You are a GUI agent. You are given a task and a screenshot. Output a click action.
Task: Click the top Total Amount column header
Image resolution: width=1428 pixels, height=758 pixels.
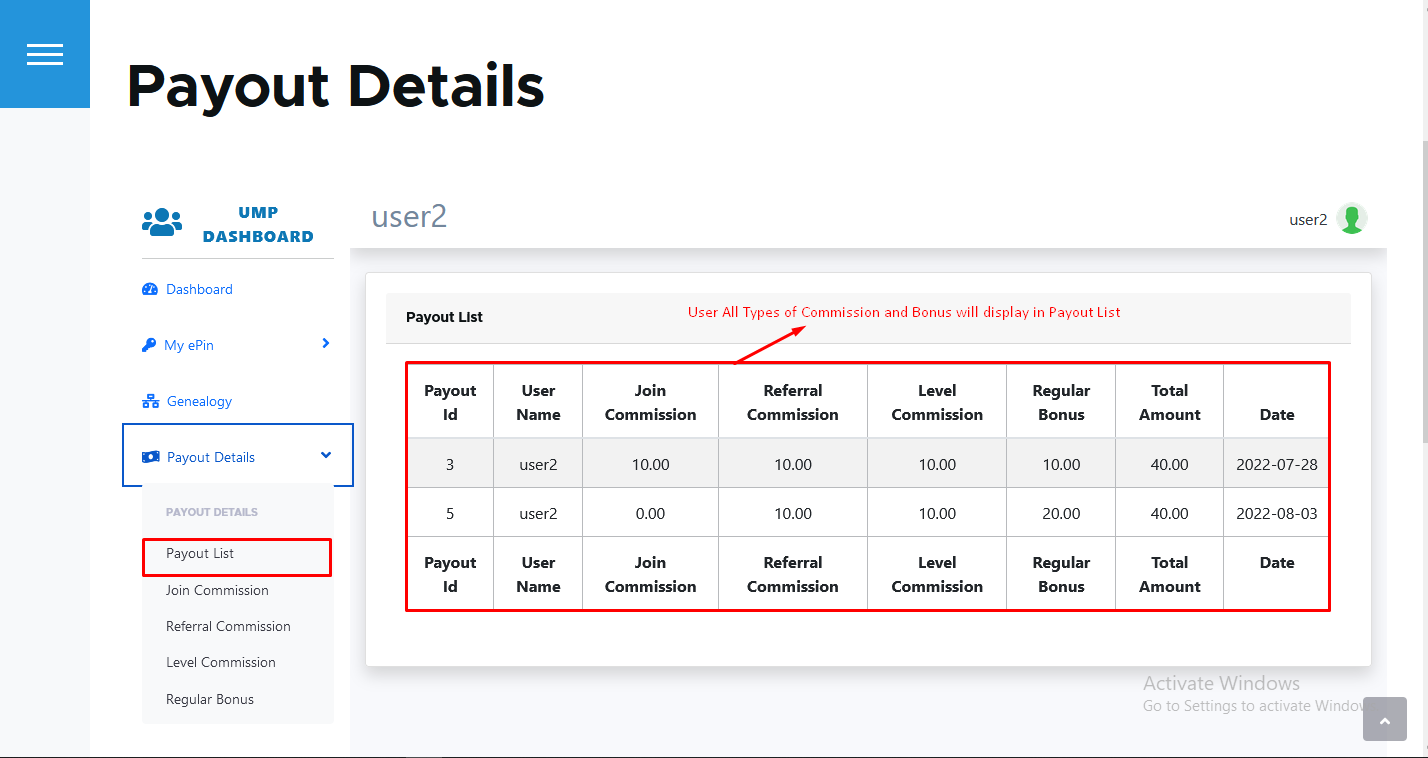point(1169,402)
